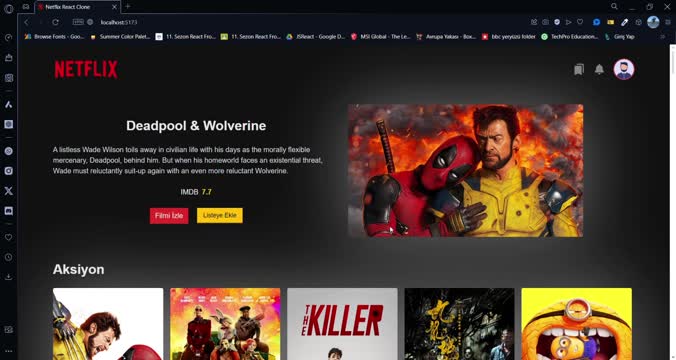Viewport: 676px width, 360px height.
Task: Open notifications bell in Netflix header
Action: [599, 69]
